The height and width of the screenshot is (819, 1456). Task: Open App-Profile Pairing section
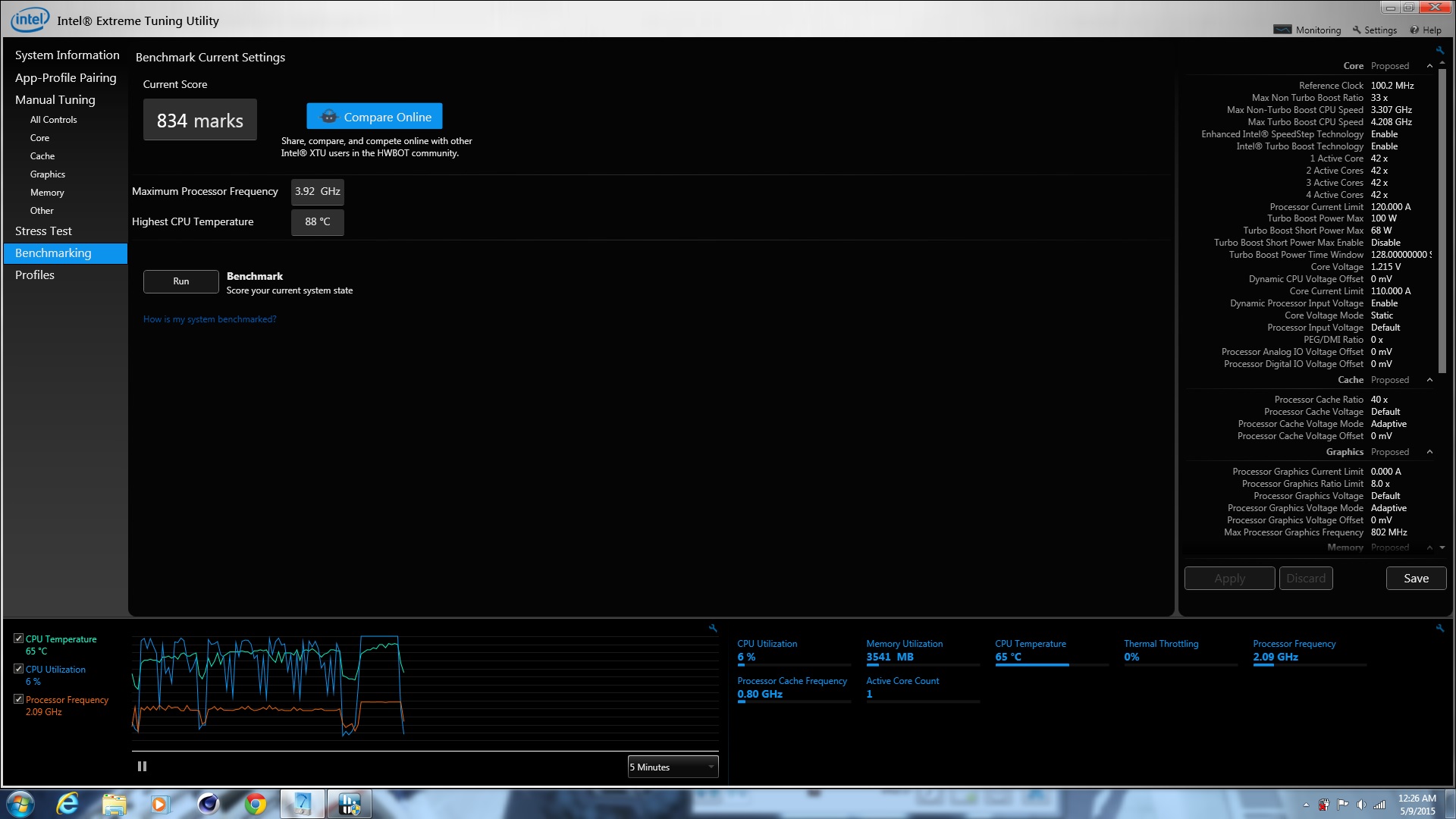click(65, 77)
